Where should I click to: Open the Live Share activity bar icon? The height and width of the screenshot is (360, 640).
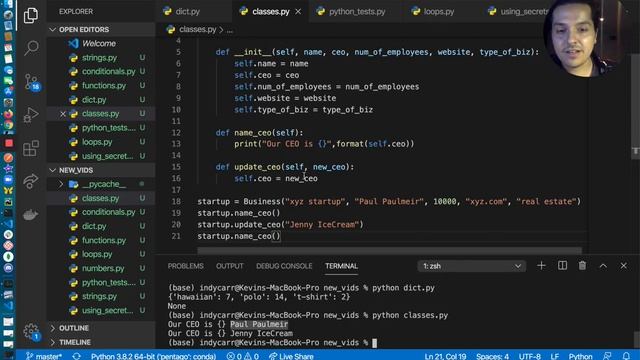tap(31, 181)
